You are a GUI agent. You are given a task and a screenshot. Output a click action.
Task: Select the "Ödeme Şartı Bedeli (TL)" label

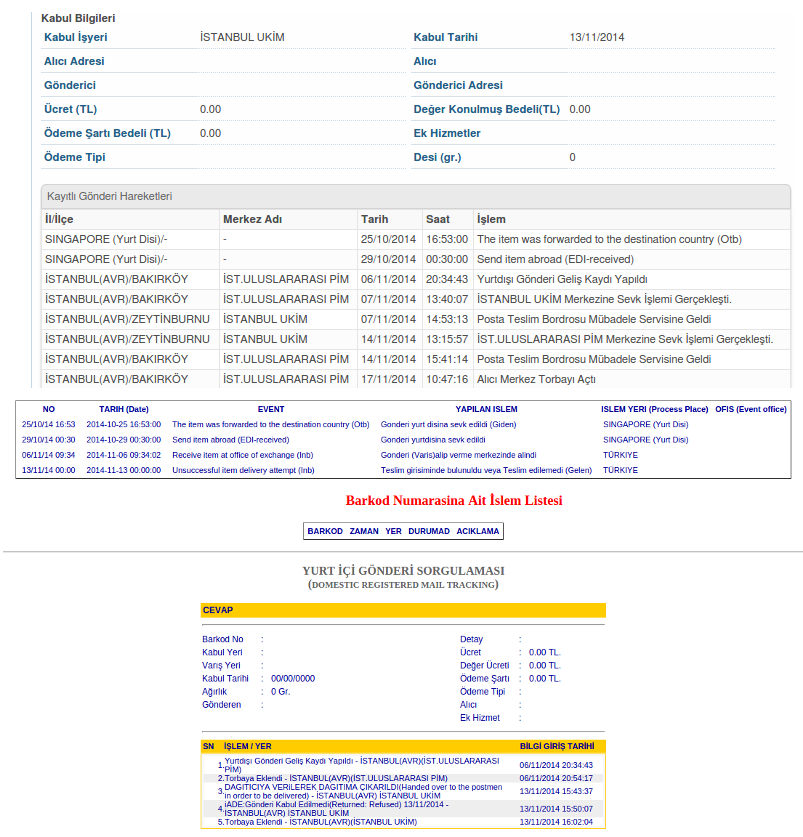click(107, 133)
